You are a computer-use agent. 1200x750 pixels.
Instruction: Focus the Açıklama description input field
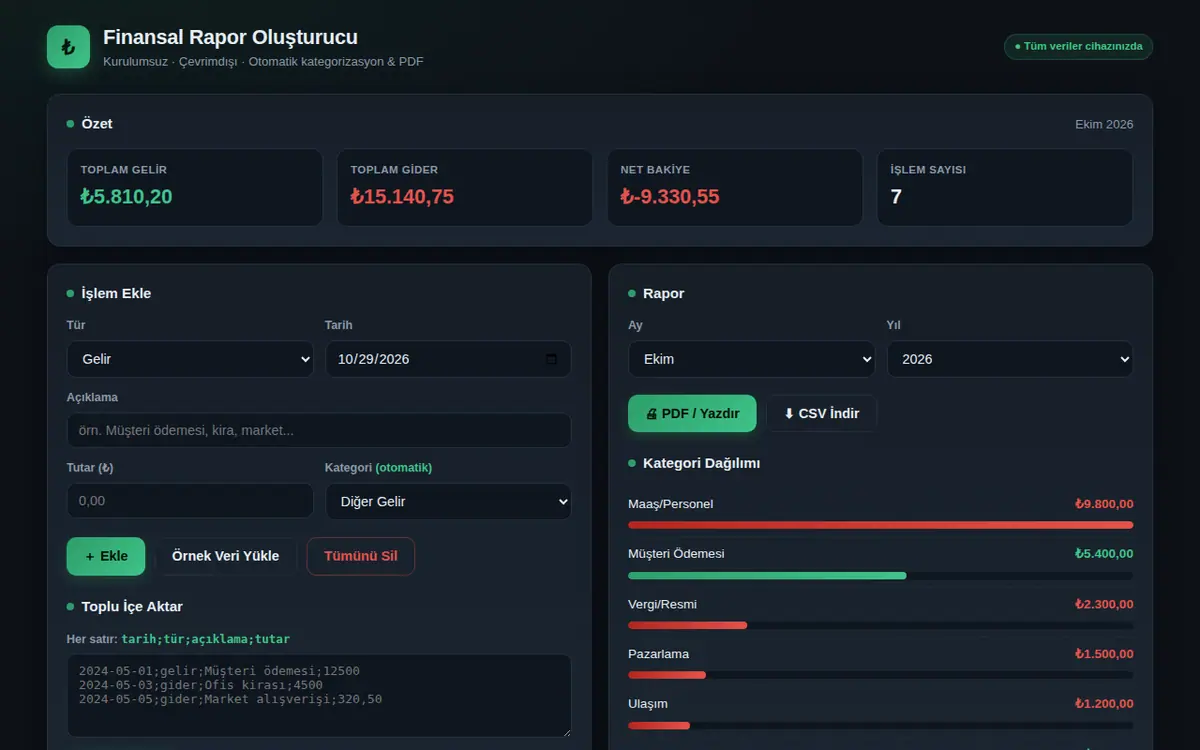tap(319, 430)
